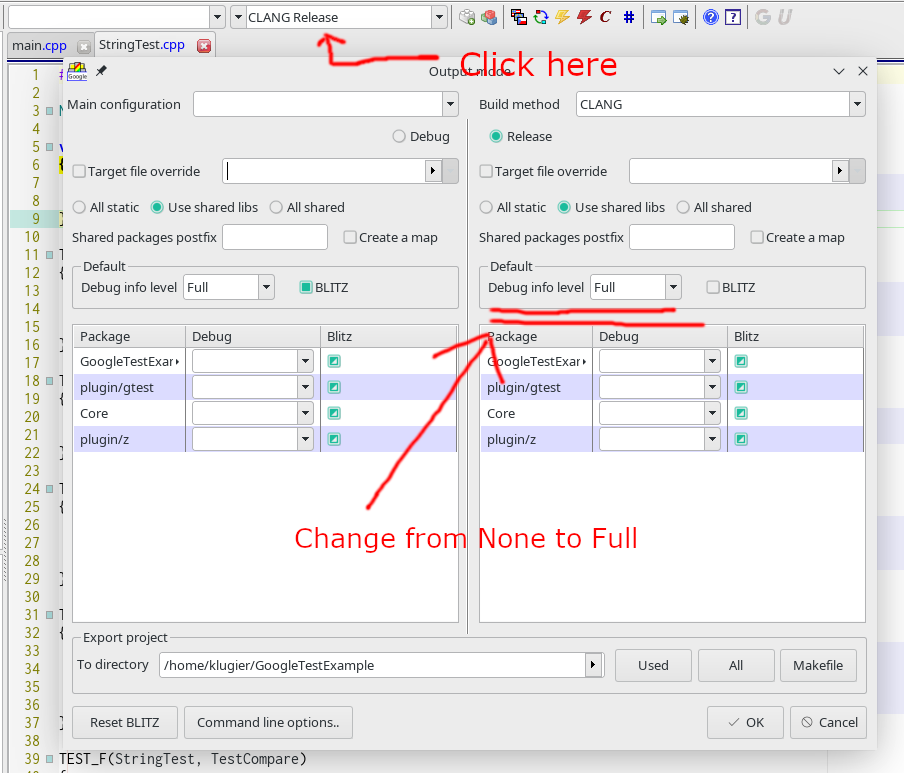Select All static radio in Release column
This screenshot has width=904, height=773.
click(486, 207)
